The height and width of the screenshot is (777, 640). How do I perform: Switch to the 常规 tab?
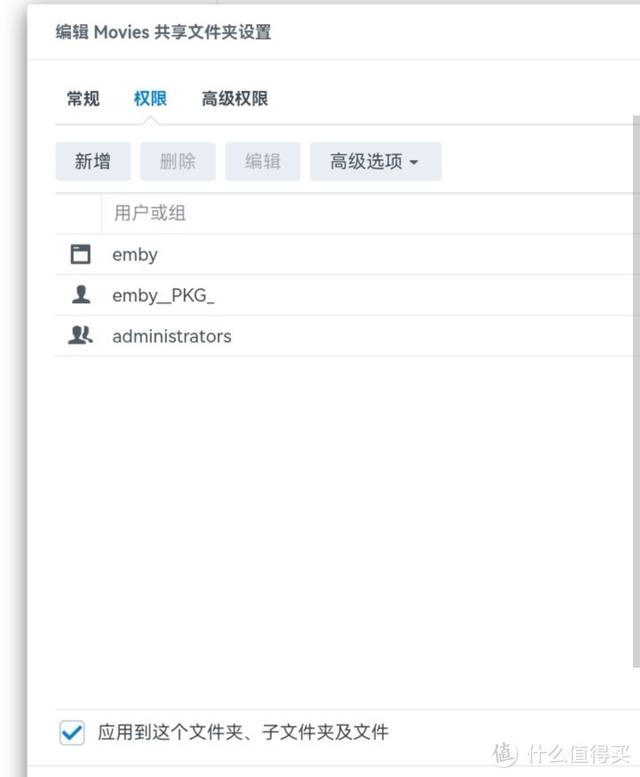tap(83, 99)
